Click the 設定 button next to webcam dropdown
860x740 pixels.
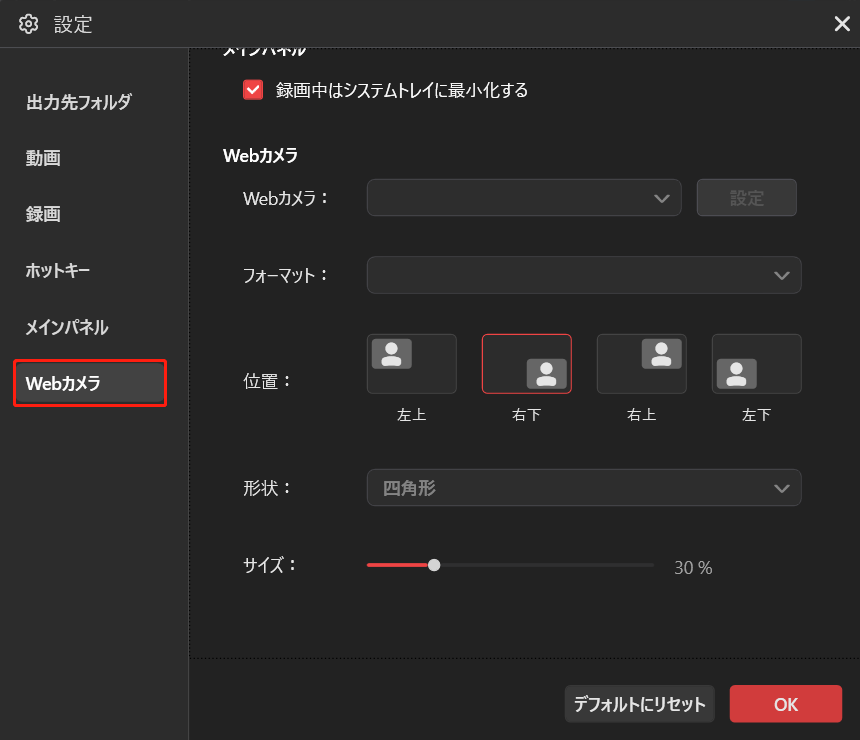coord(746,197)
